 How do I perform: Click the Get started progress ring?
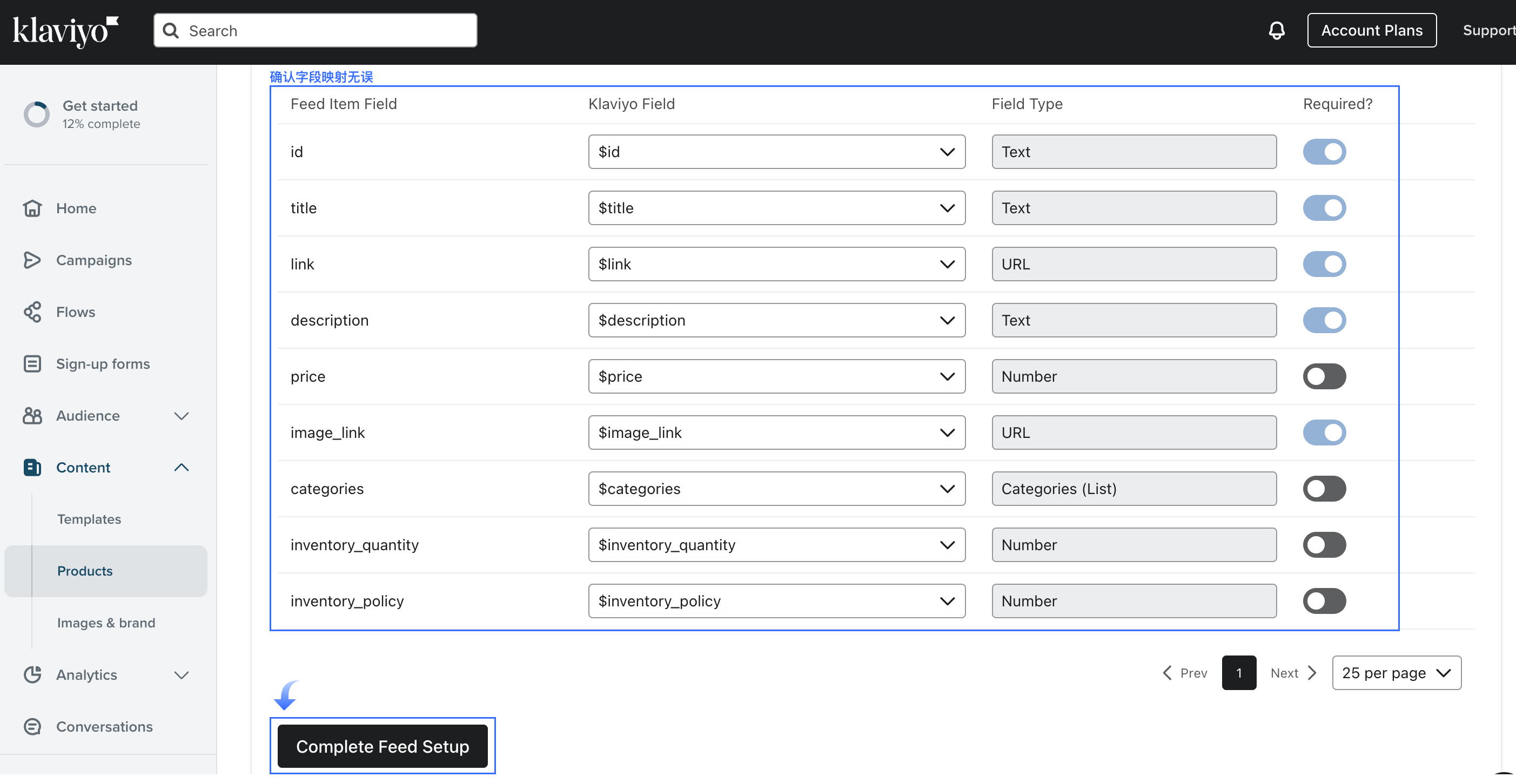coord(37,114)
